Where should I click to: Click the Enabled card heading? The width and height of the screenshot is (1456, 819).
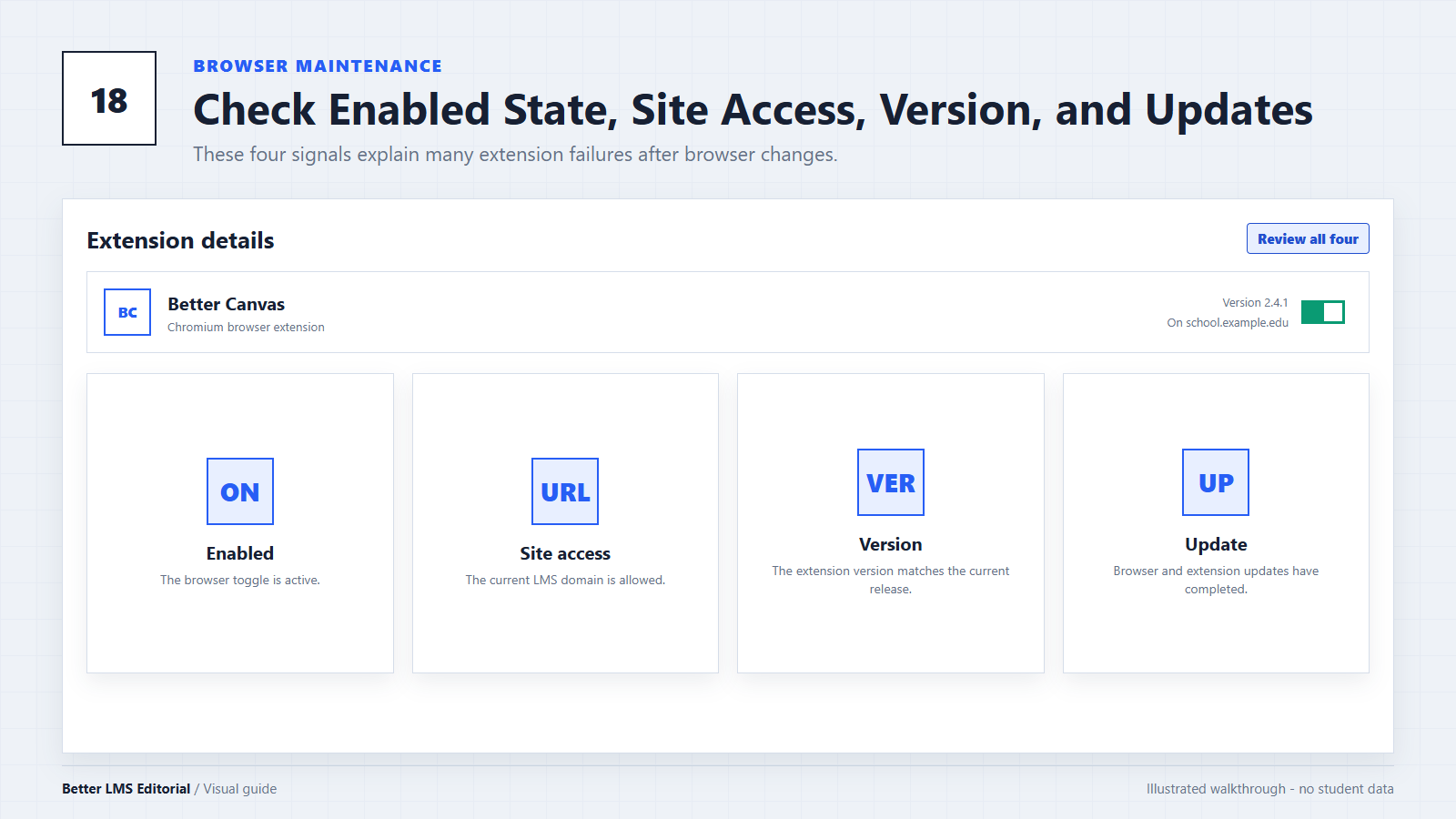(x=240, y=553)
